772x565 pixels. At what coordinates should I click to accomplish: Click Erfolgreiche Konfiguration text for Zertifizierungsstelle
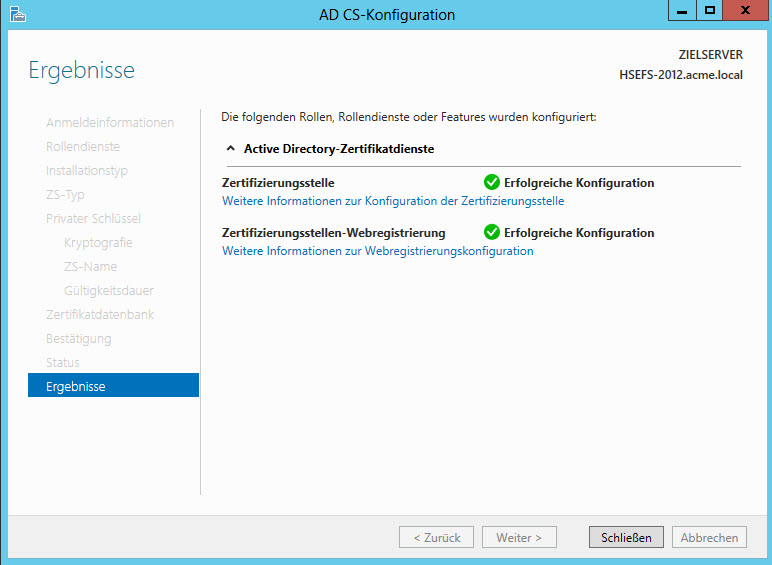pyautogui.click(x=579, y=183)
